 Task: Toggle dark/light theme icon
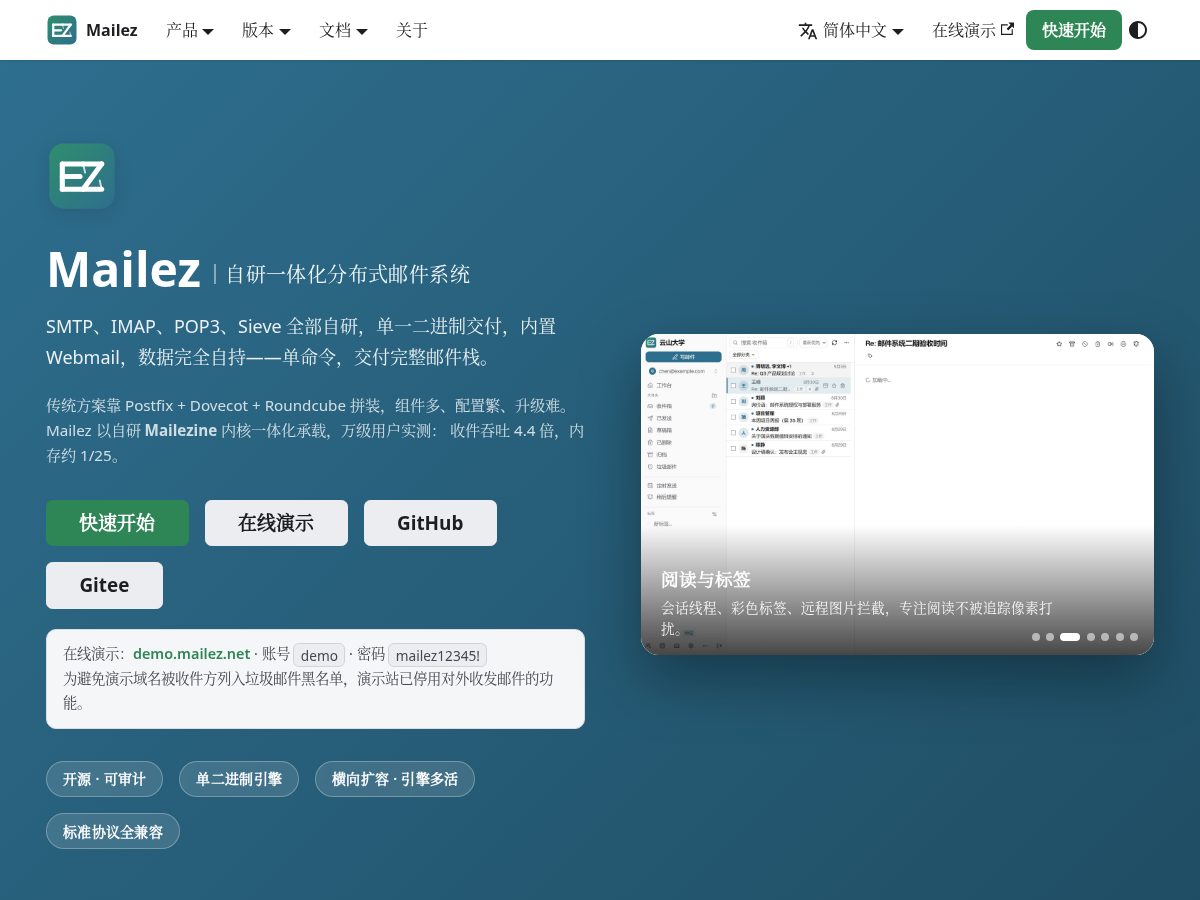[1138, 30]
